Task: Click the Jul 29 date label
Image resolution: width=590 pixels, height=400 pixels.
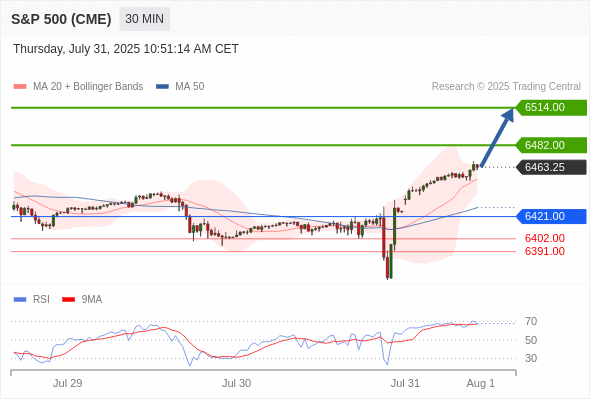Action: pyautogui.click(x=67, y=383)
